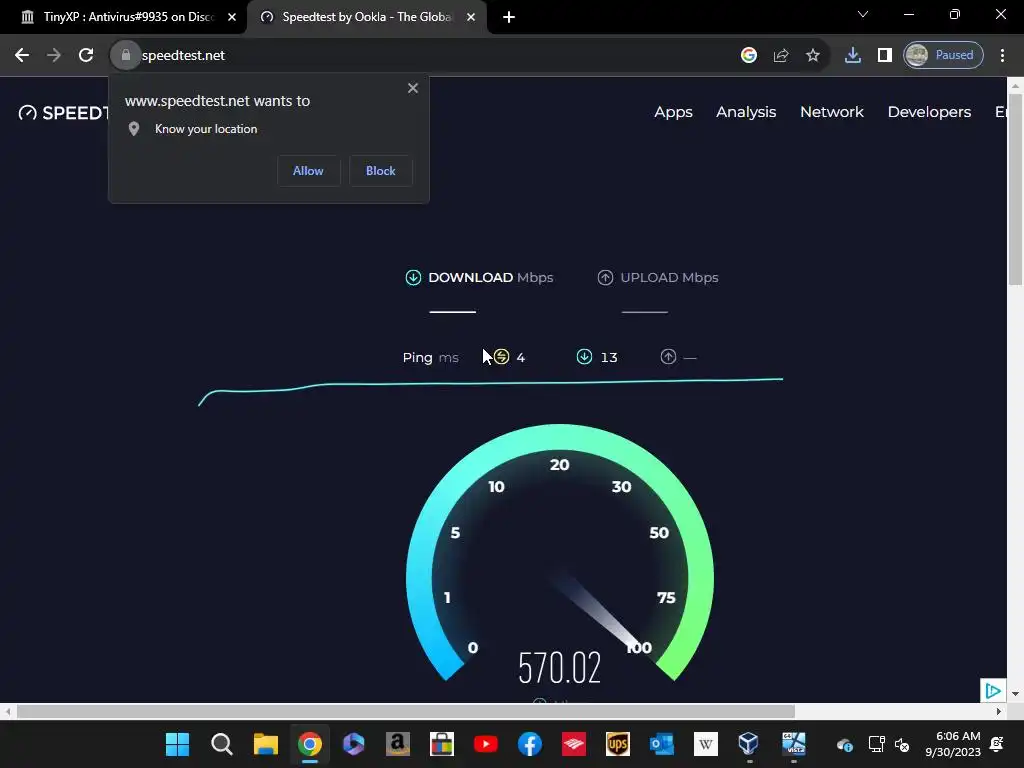Share this page via share icon
1024x768 pixels.
pyautogui.click(x=780, y=56)
